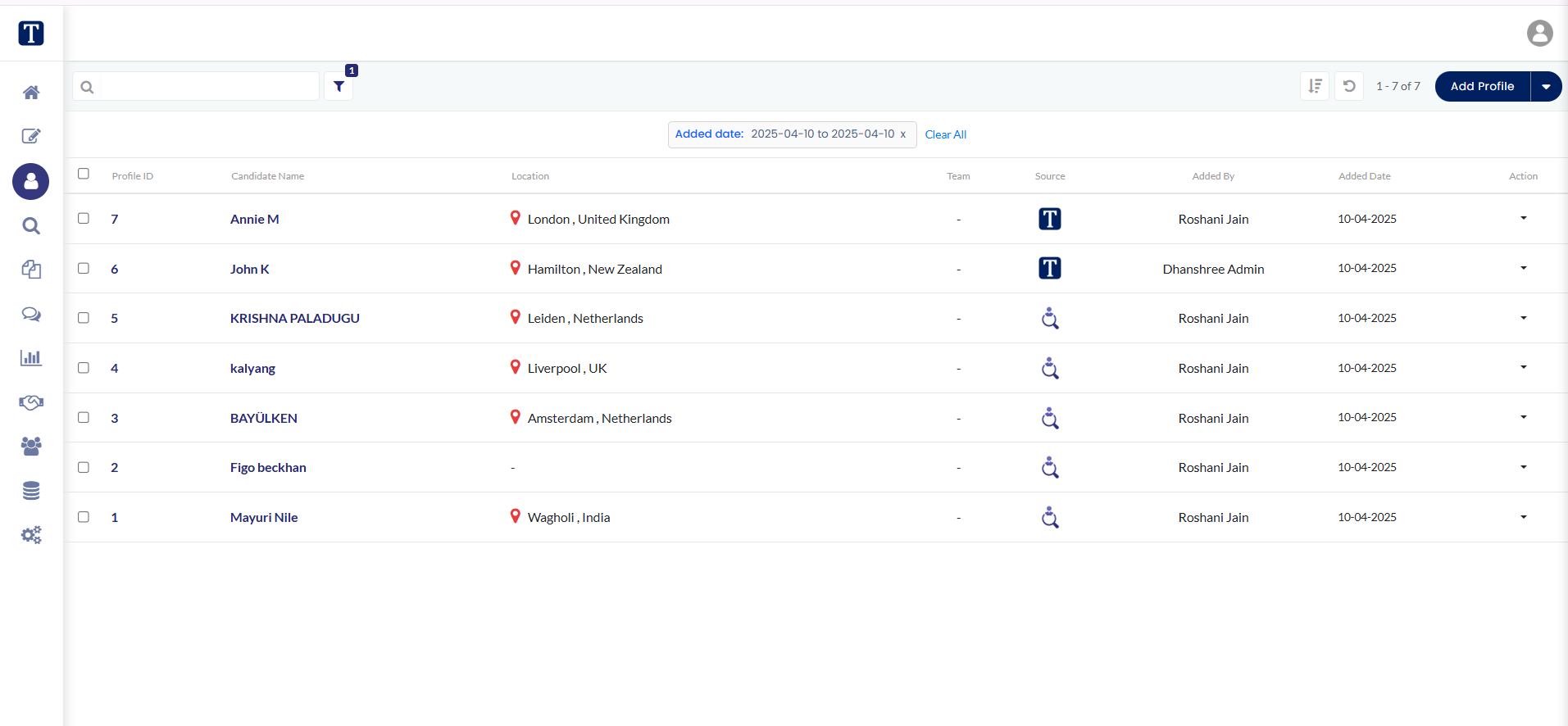Open the user account avatar icon
The image size is (1568, 726).
pos(1539,34)
